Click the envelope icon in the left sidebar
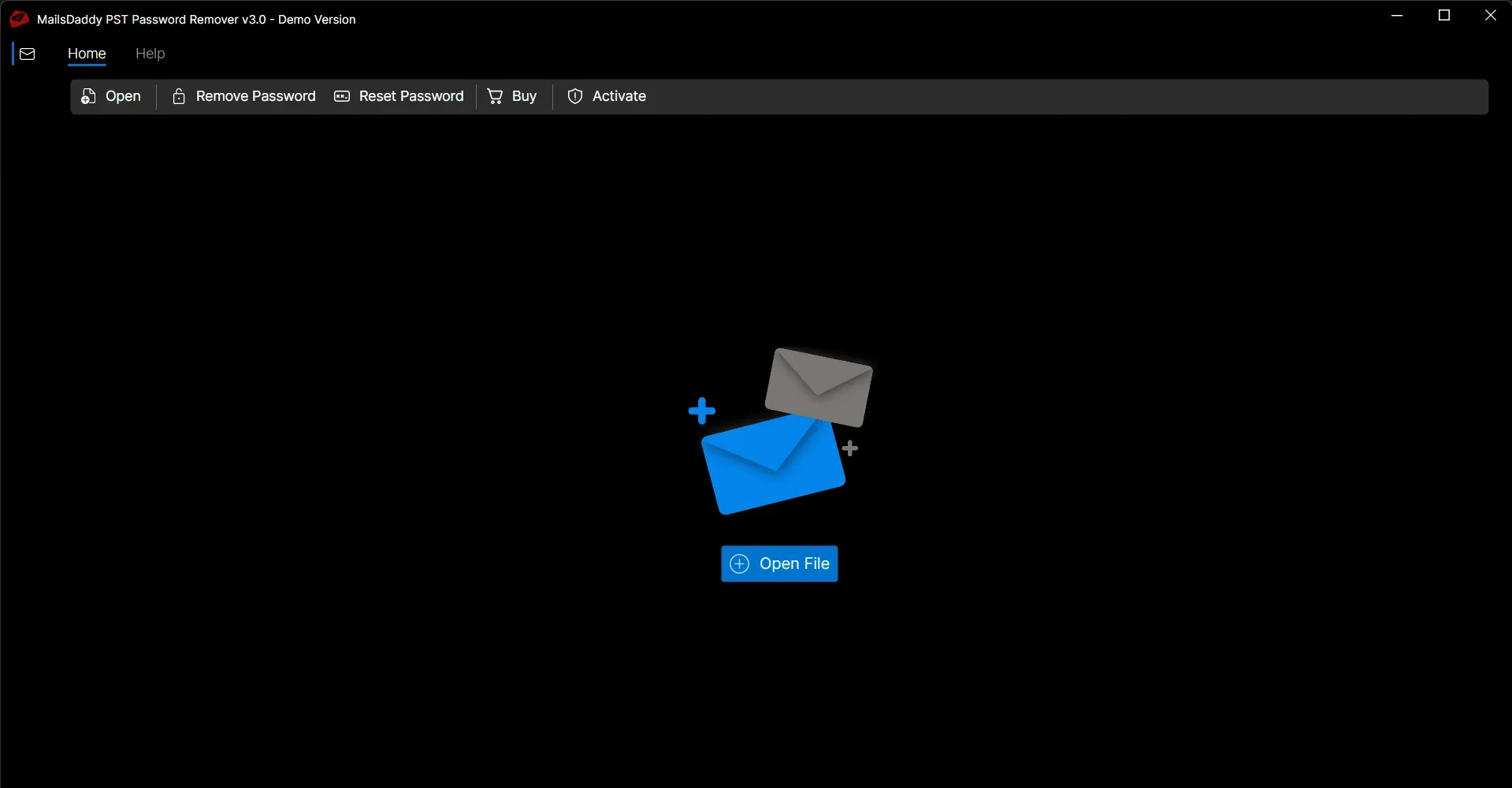 pyautogui.click(x=28, y=54)
